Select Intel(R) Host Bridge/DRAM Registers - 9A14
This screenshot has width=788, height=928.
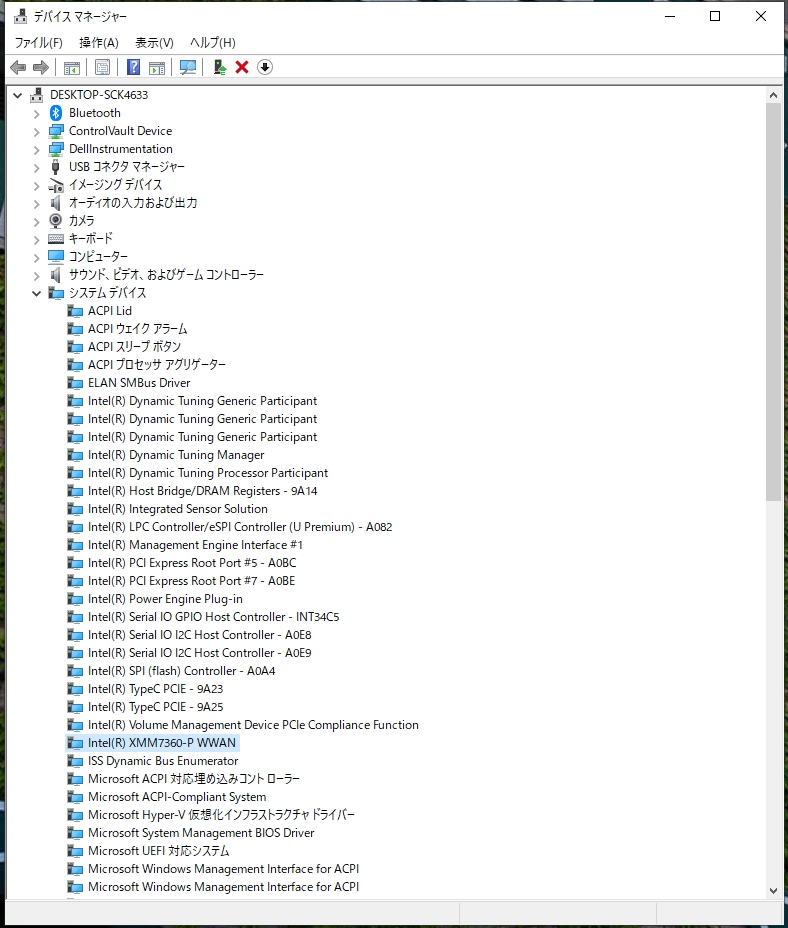[202, 491]
